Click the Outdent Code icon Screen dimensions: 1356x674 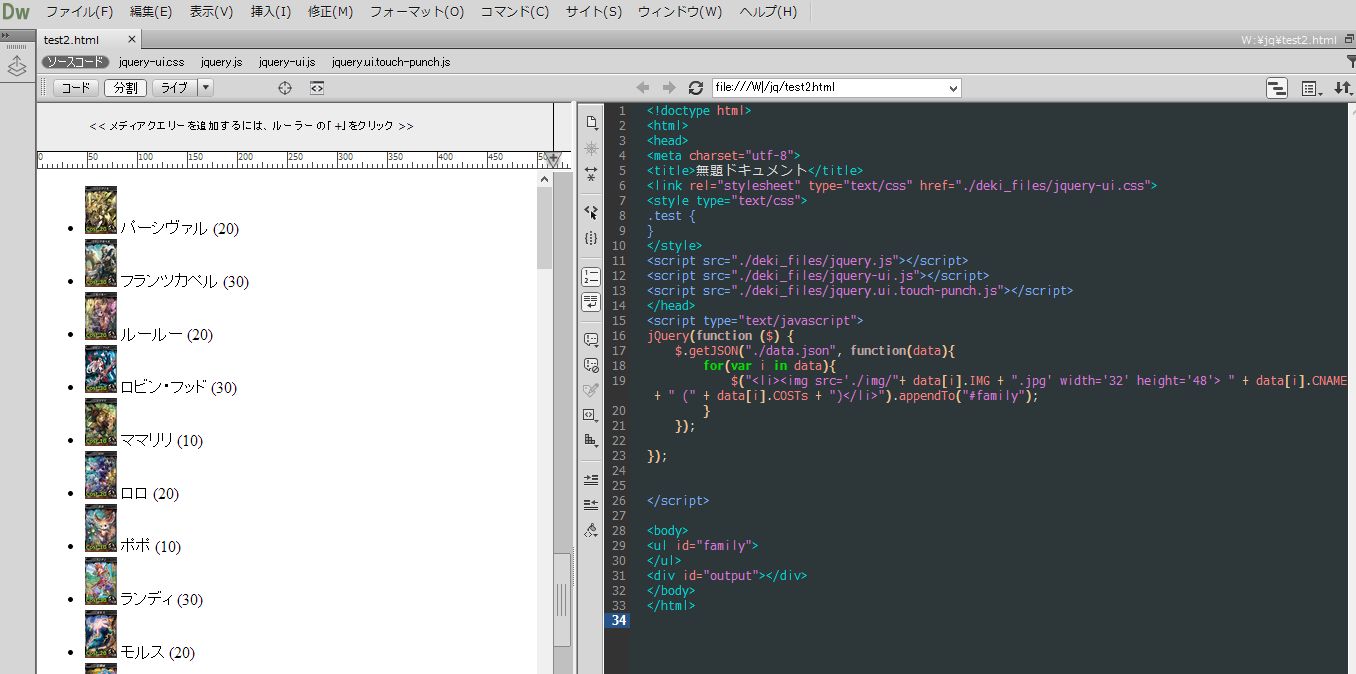pyautogui.click(x=591, y=504)
